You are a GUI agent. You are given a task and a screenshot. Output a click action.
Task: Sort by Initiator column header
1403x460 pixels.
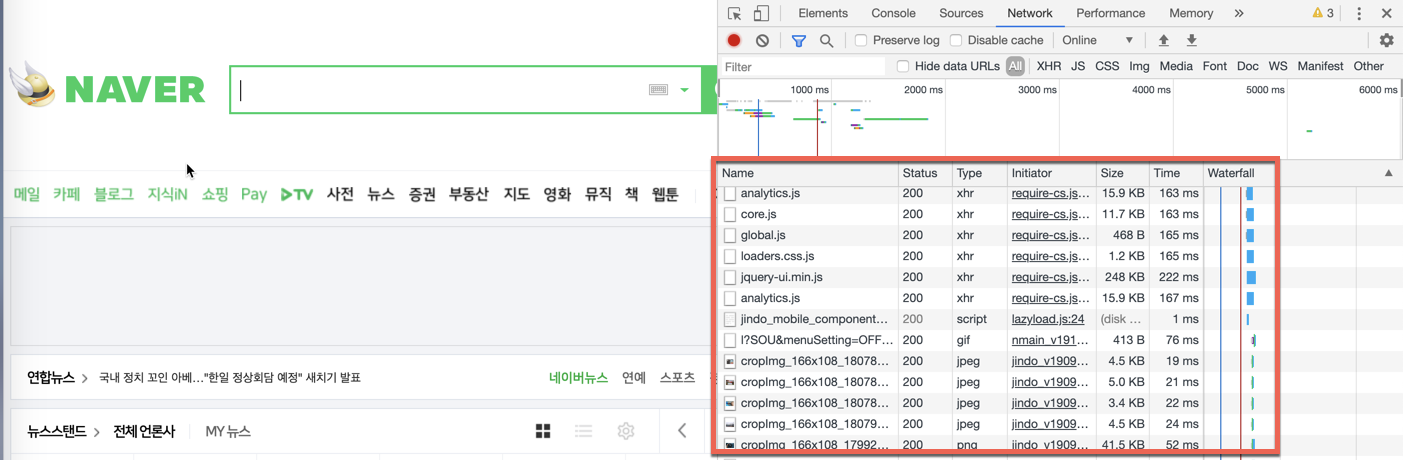coord(1051,173)
